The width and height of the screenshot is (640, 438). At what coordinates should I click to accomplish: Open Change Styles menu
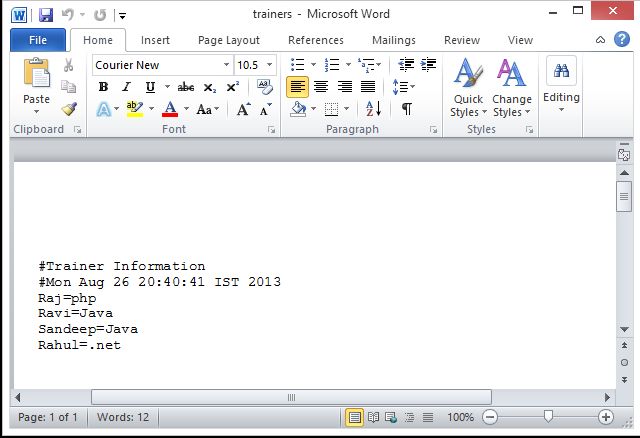[511, 87]
